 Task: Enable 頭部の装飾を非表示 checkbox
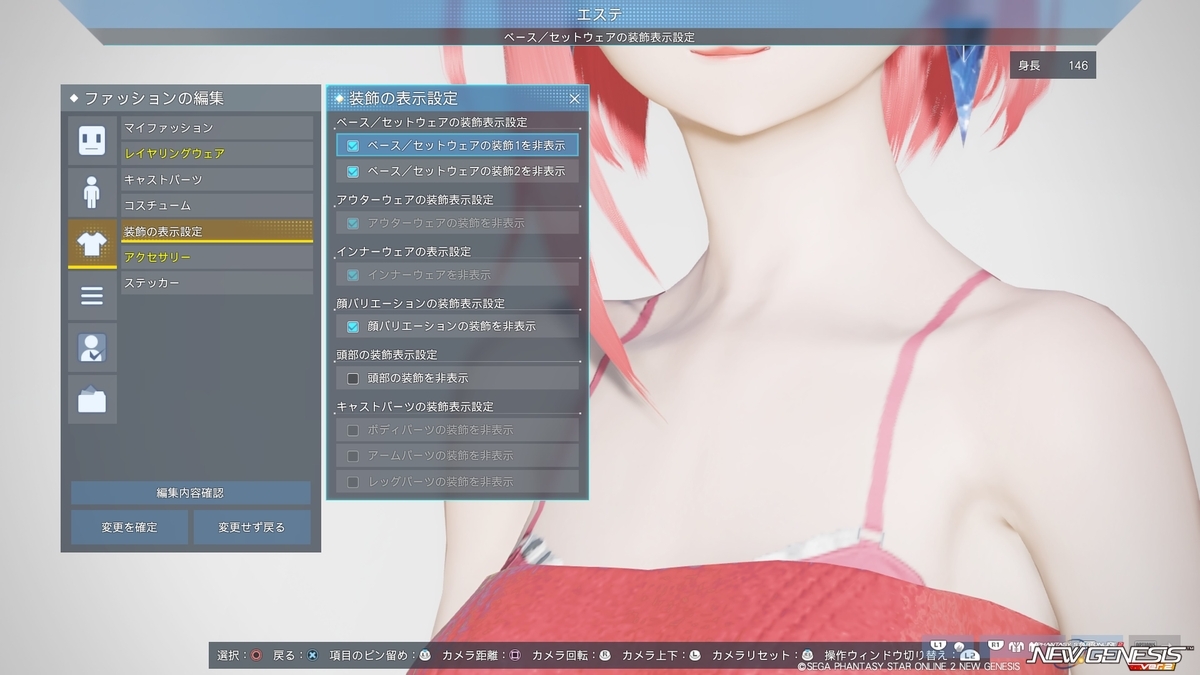(x=352, y=378)
